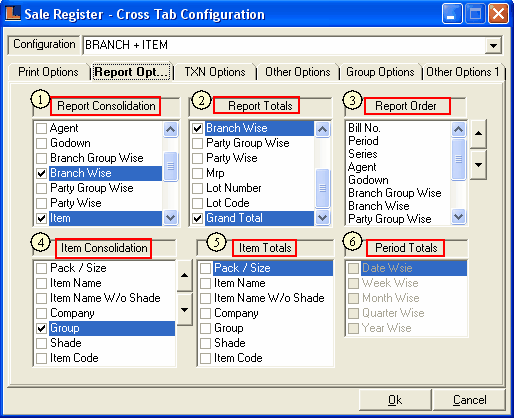Move Item Consolidation entry up arrow
Screen dimensions: 514x420
tap(184, 275)
